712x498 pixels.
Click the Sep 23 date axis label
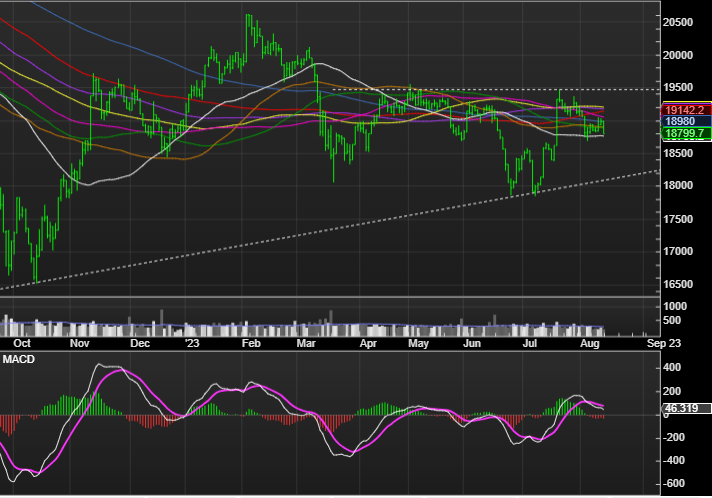[x=663, y=343]
